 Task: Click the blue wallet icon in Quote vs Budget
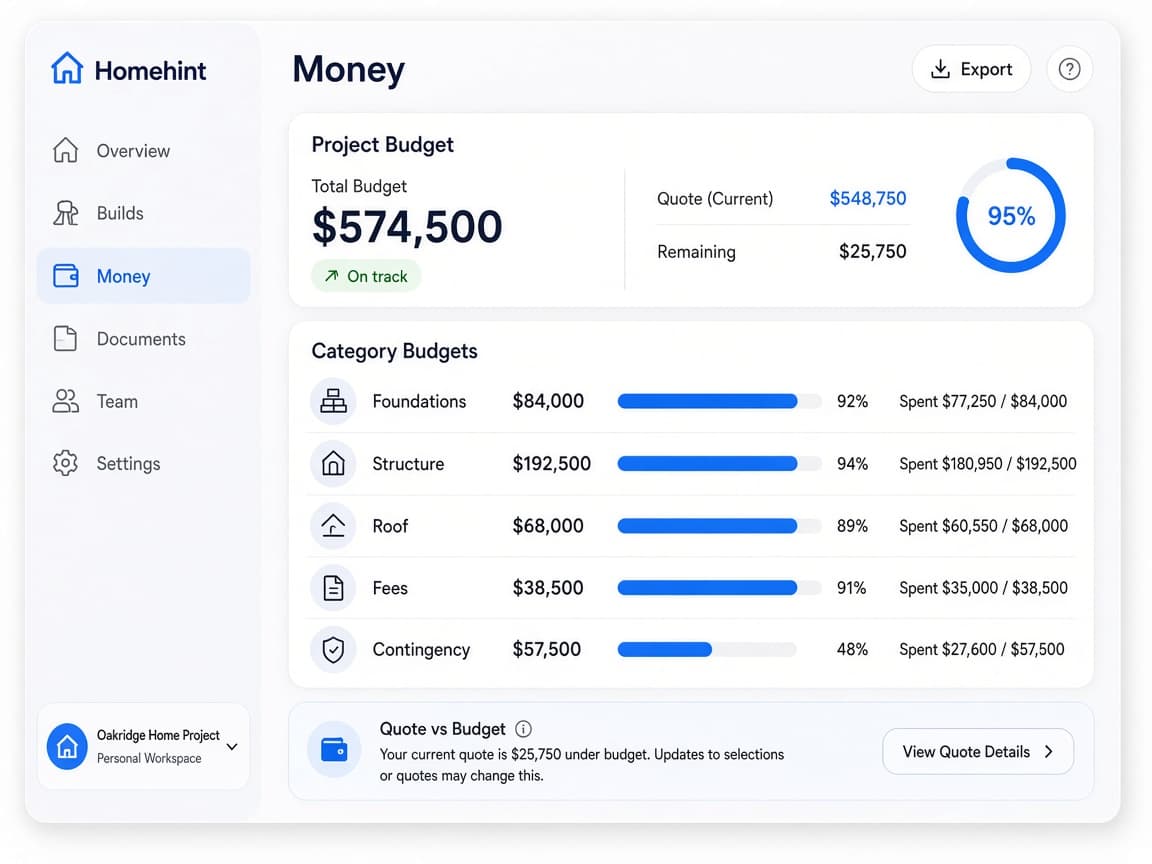[334, 750]
